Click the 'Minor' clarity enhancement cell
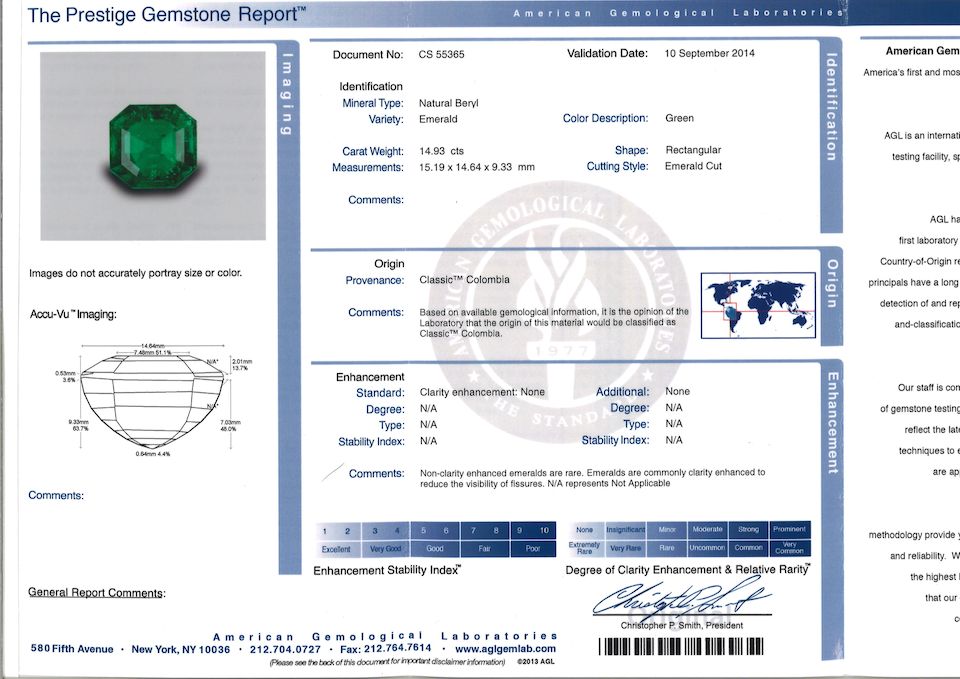Image resolution: width=960 pixels, height=679 pixels. click(667, 530)
